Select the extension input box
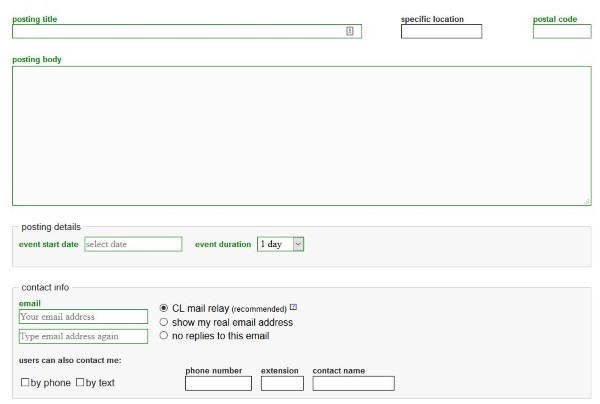The height and width of the screenshot is (404, 600). pos(282,383)
